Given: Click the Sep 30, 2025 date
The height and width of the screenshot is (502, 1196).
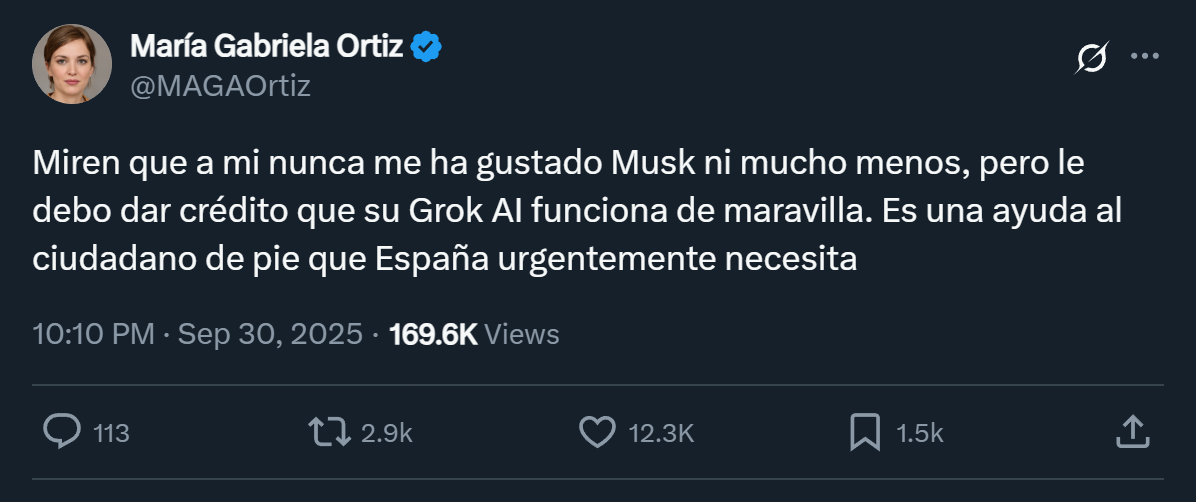Looking at the screenshot, I should pyautogui.click(x=270, y=333).
